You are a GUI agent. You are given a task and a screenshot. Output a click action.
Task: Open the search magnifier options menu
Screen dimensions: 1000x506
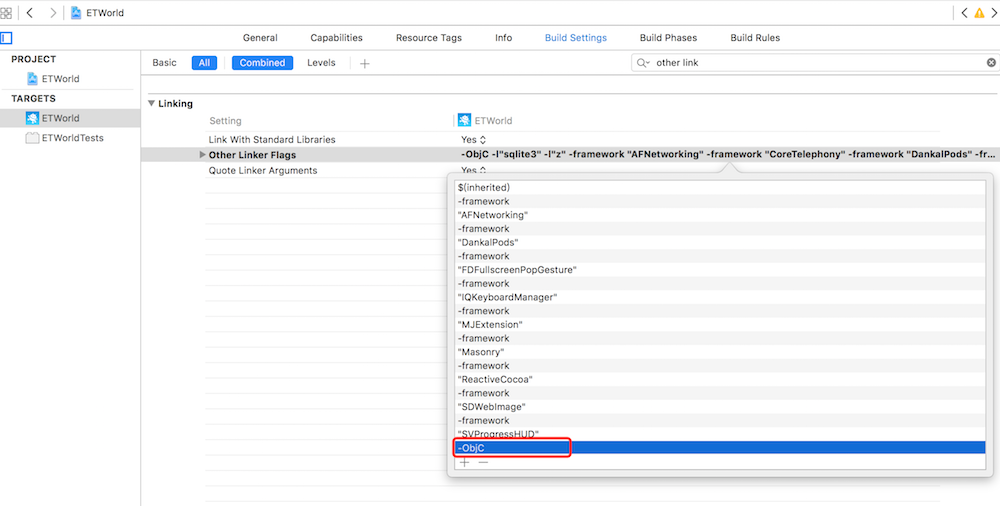[x=643, y=63]
